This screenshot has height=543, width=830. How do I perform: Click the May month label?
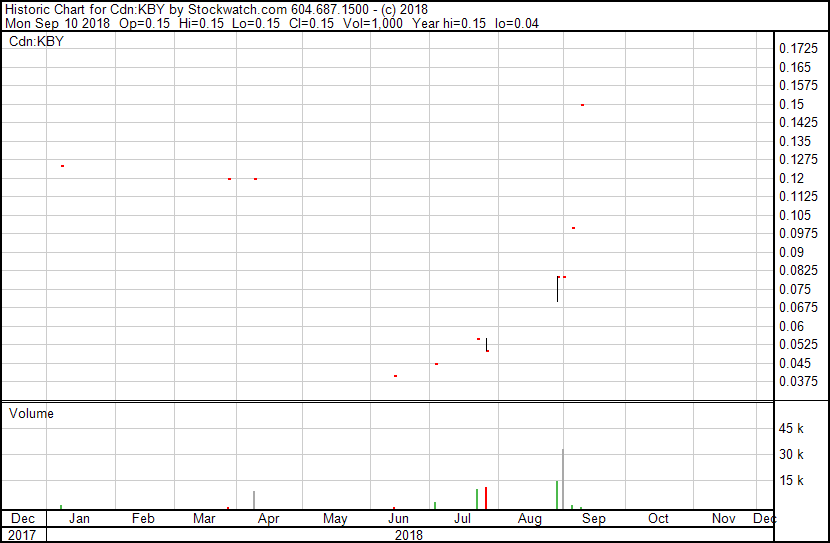[x=335, y=519]
